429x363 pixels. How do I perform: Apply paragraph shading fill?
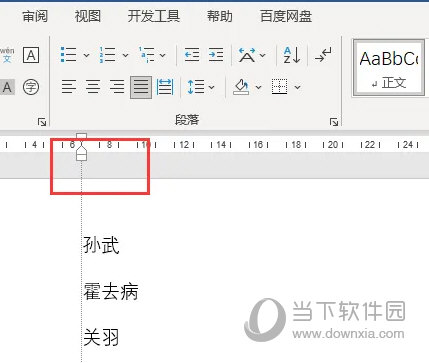point(241,87)
